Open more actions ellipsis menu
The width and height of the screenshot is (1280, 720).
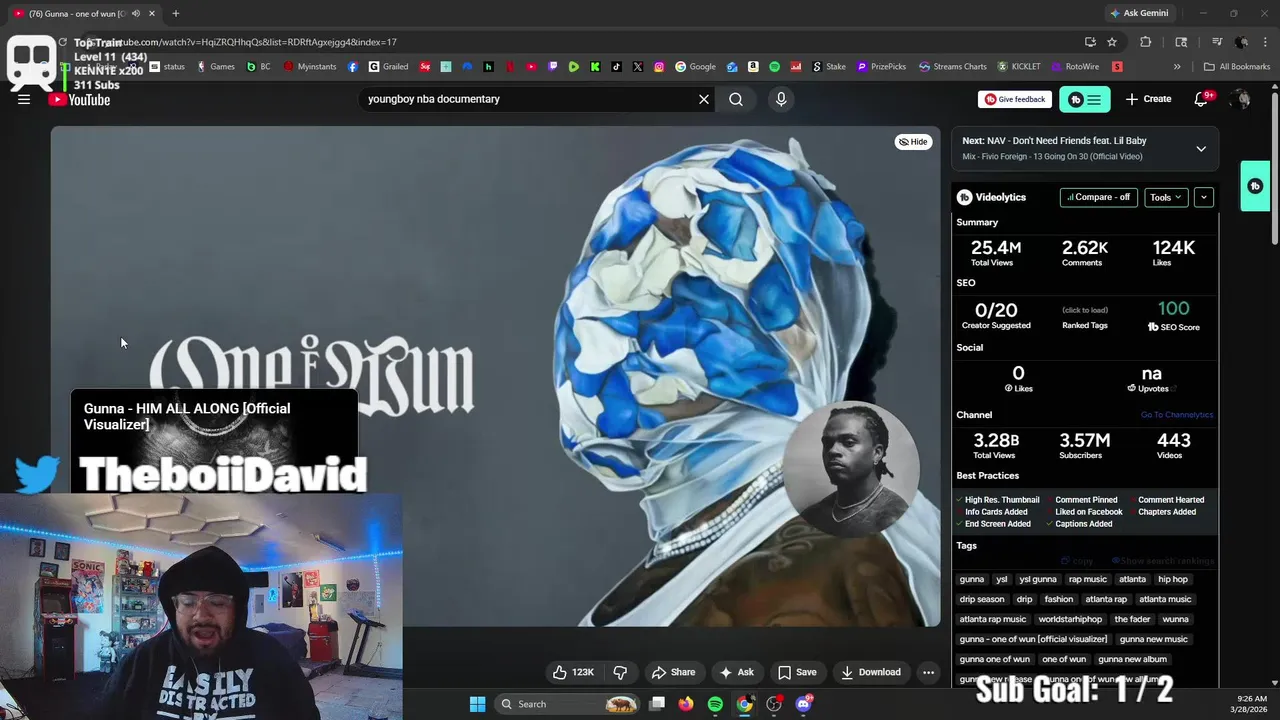[928, 672]
